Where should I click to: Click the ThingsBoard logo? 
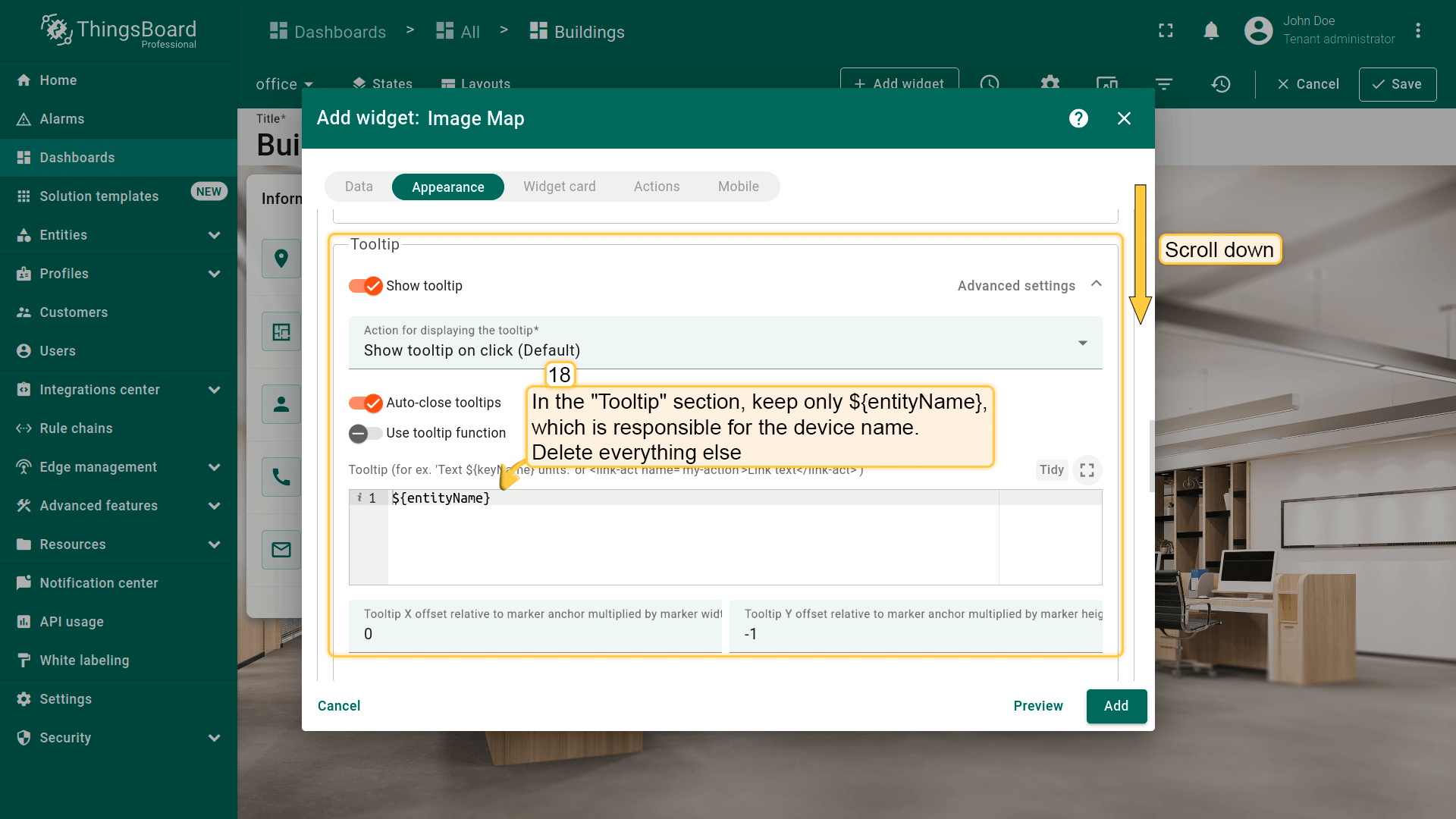point(119,31)
